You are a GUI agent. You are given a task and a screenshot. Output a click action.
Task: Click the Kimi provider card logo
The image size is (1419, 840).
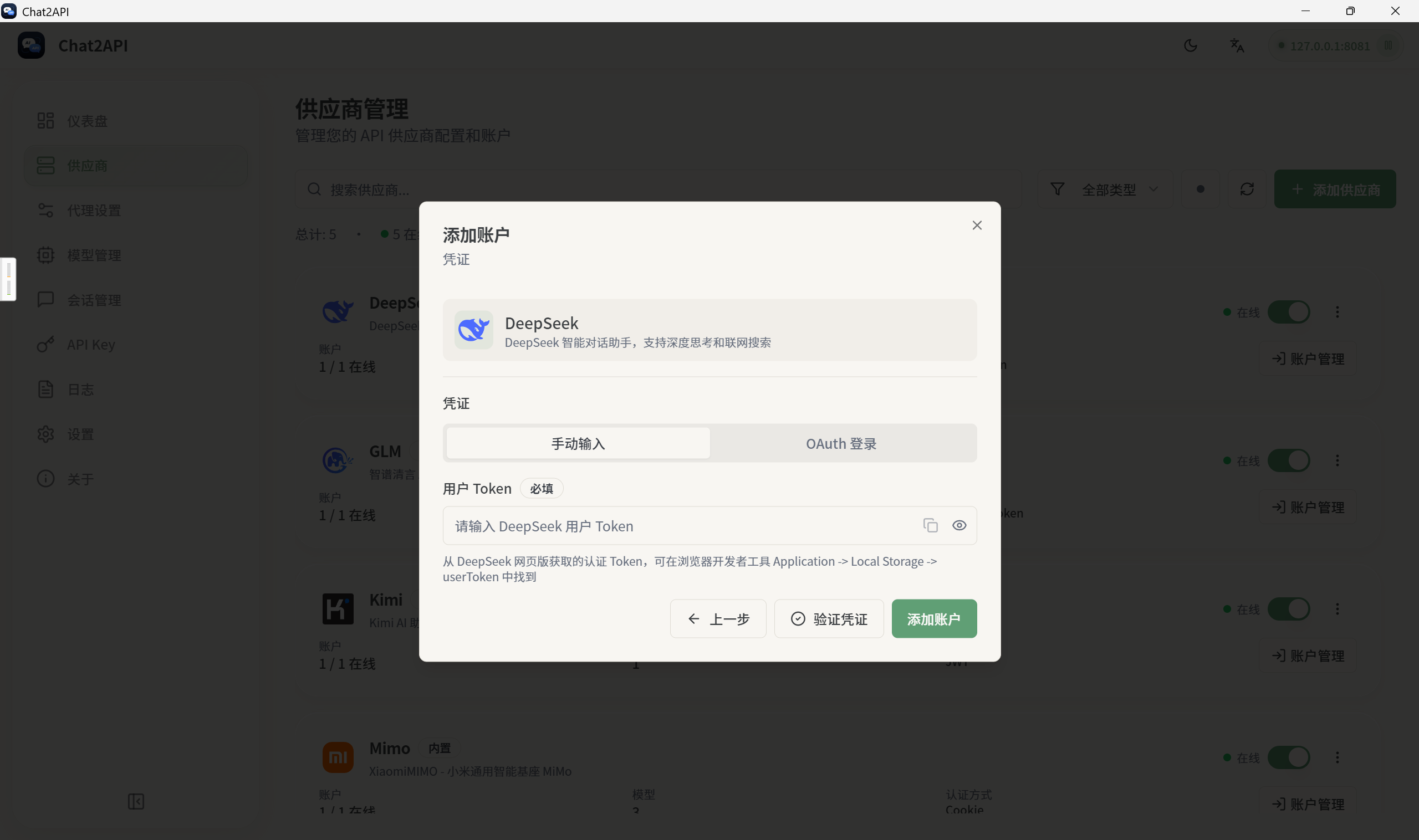tap(338, 608)
